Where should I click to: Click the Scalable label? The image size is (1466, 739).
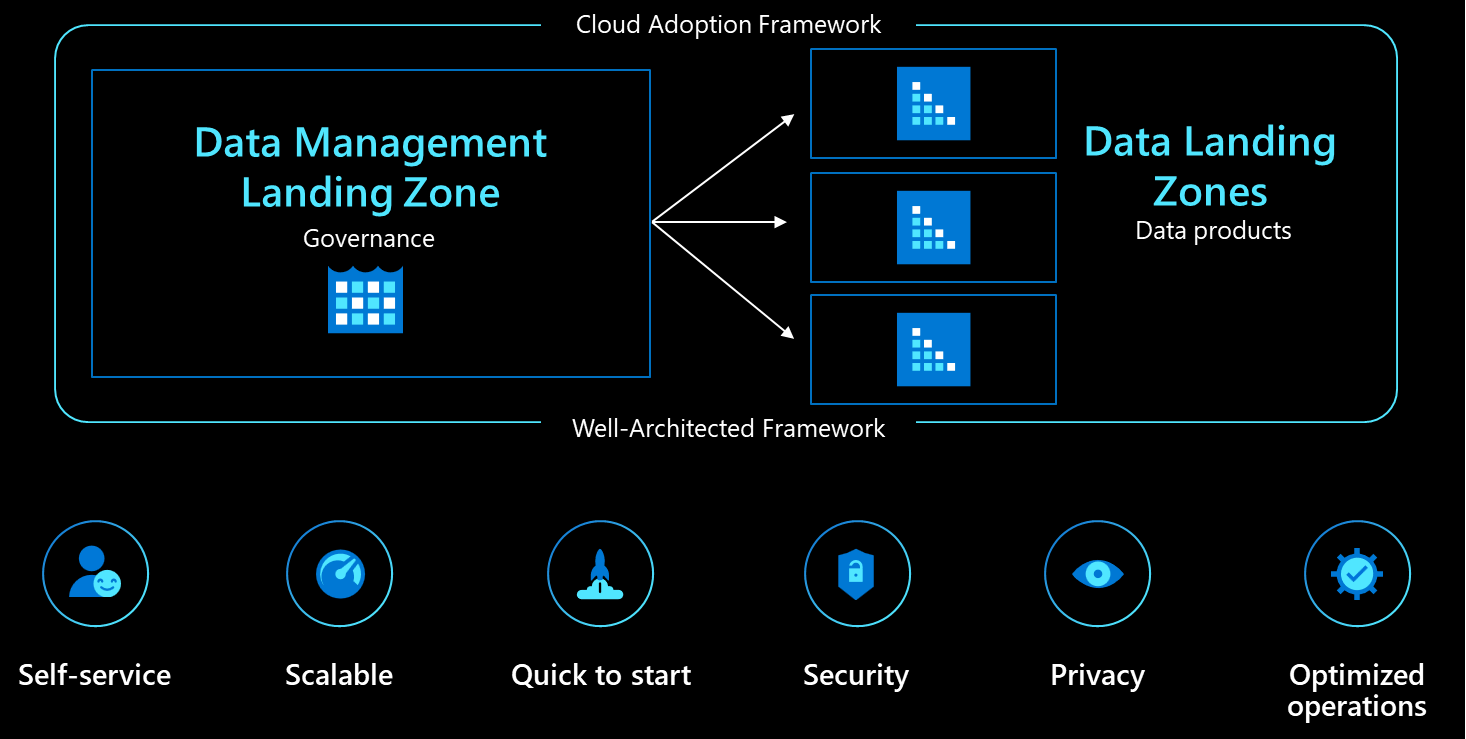[x=339, y=675]
